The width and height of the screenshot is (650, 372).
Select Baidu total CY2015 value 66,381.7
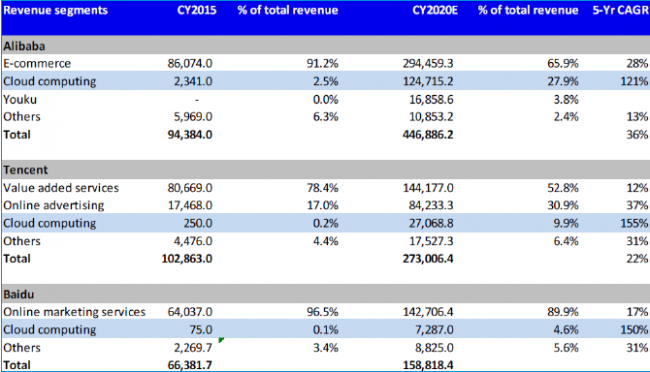click(190, 365)
